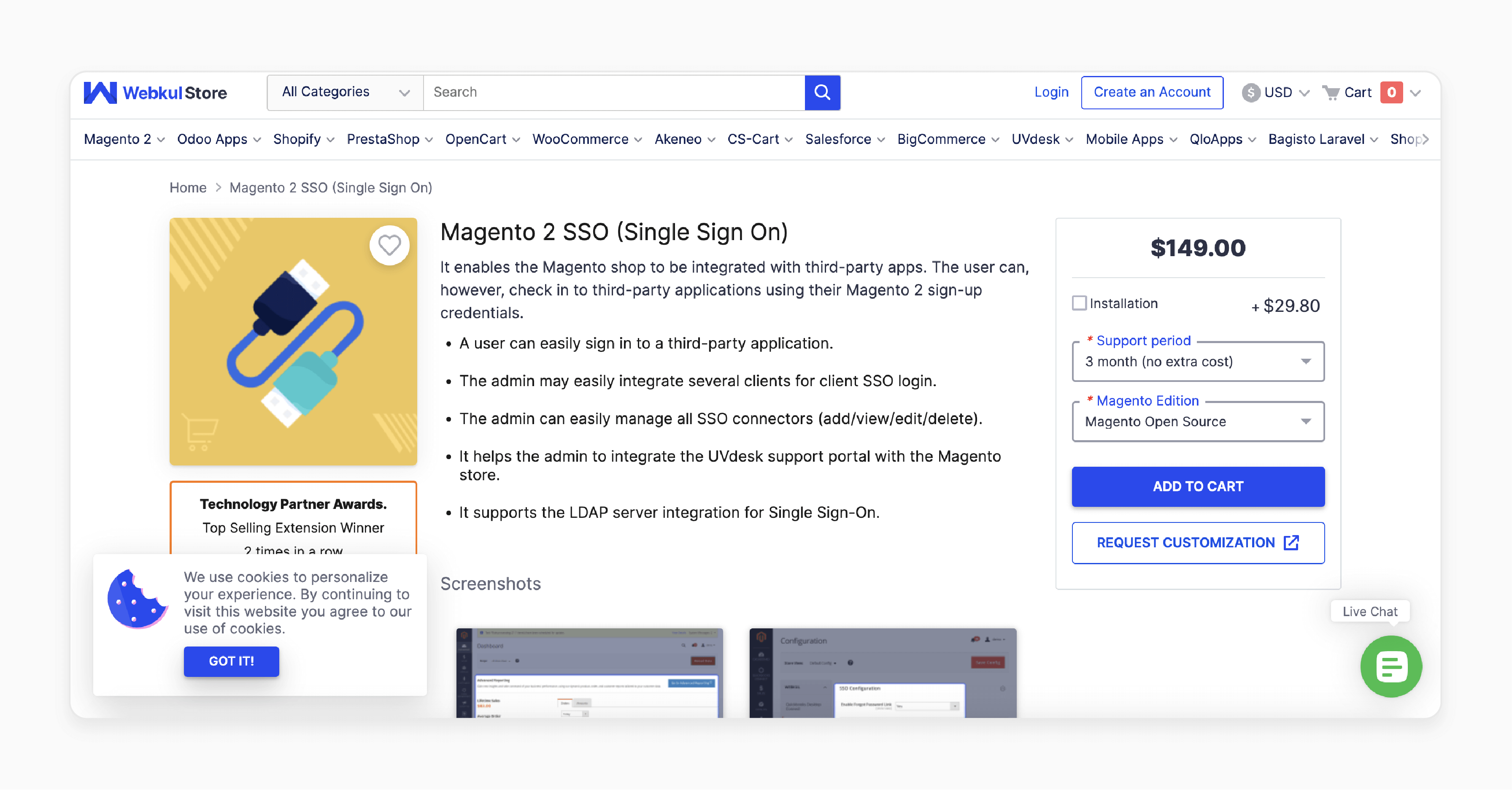
Task: Open the Salesforce menu
Action: [x=845, y=139]
